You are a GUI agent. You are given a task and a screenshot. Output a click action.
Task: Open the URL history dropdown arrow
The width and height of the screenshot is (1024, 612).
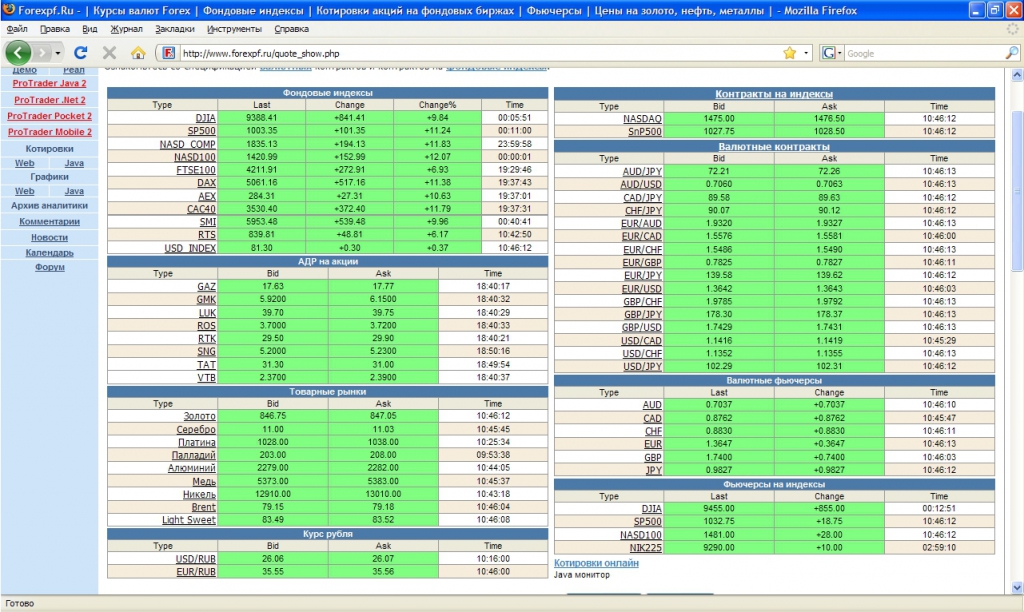pos(806,53)
